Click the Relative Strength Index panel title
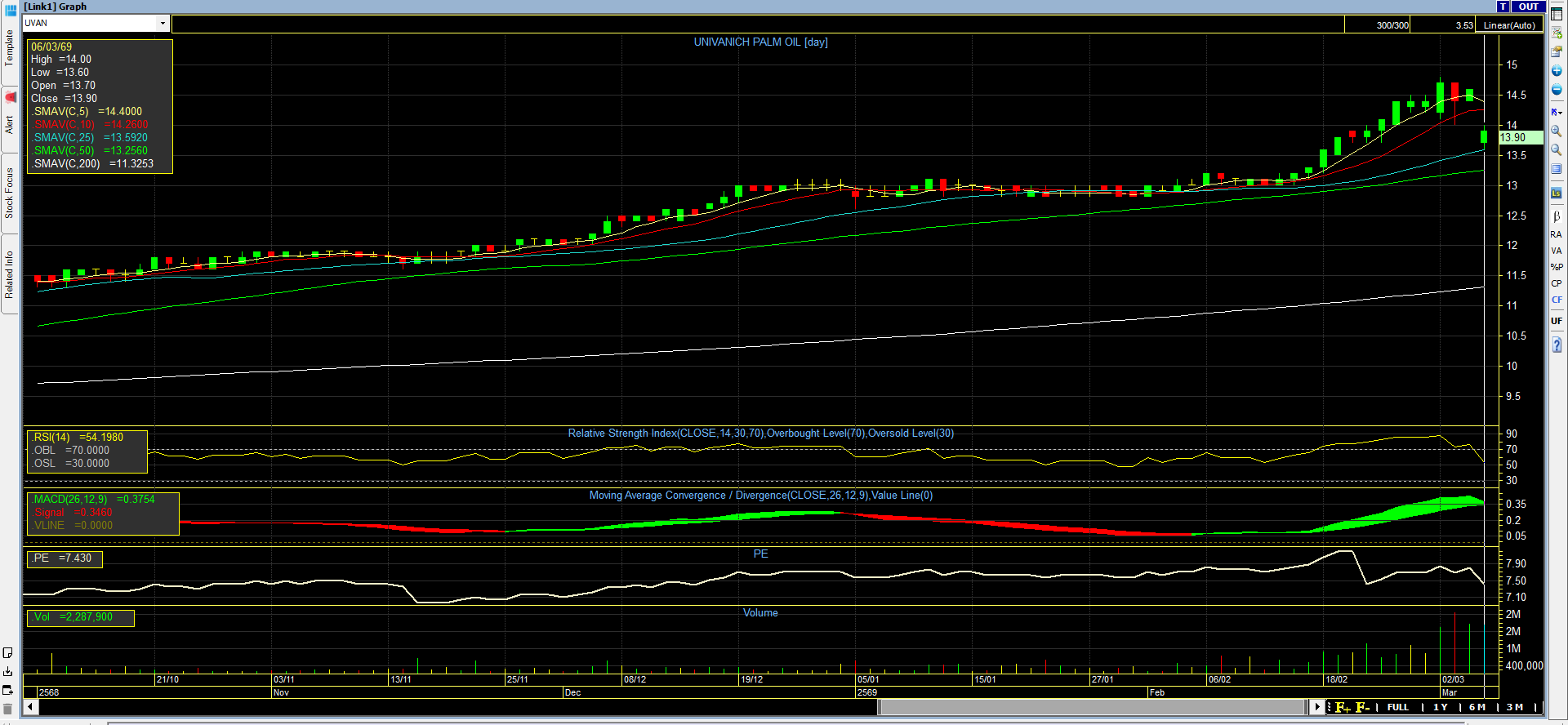The image size is (1568, 725). (x=760, y=434)
